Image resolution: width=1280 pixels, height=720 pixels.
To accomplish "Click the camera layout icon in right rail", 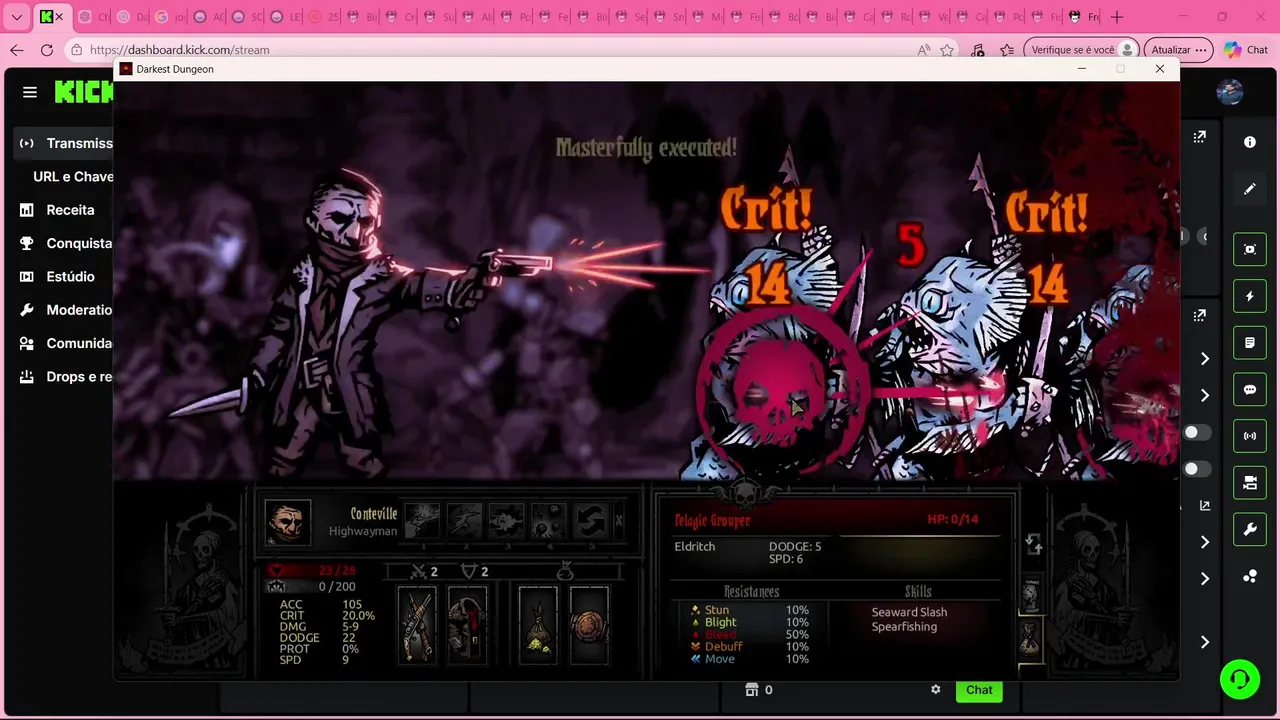I will point(1250,483).
